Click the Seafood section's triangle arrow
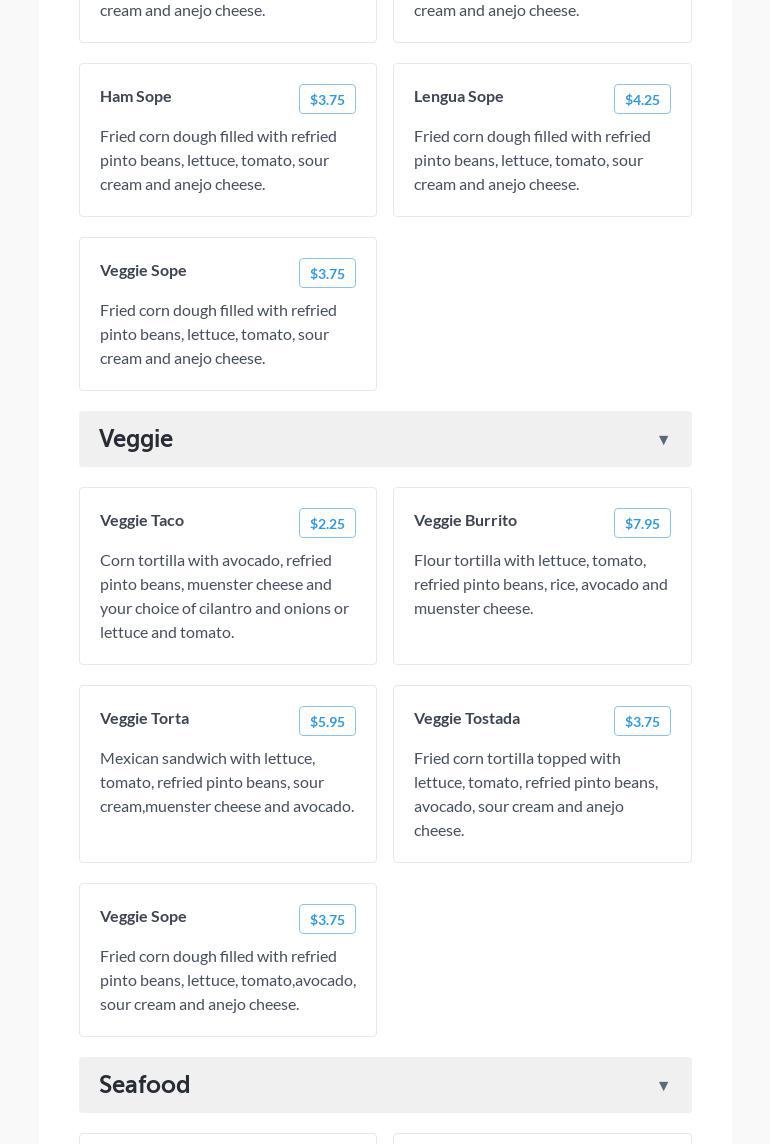 pyautogui.click(x=663, y=1086)
